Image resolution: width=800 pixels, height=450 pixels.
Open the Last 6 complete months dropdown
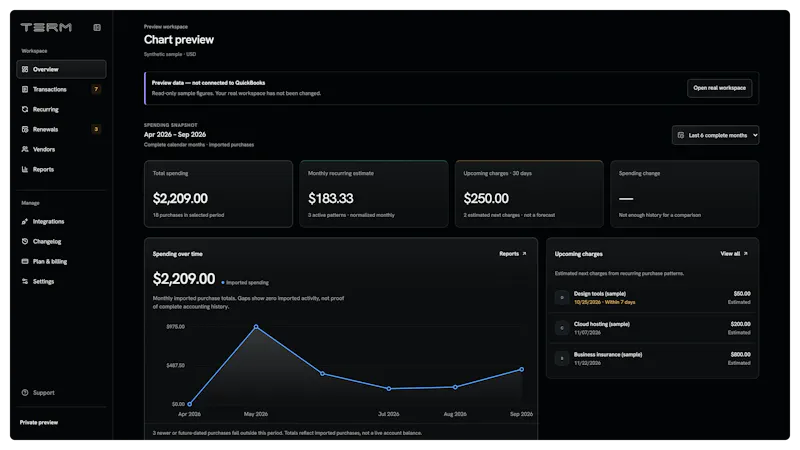pos(715,135)
